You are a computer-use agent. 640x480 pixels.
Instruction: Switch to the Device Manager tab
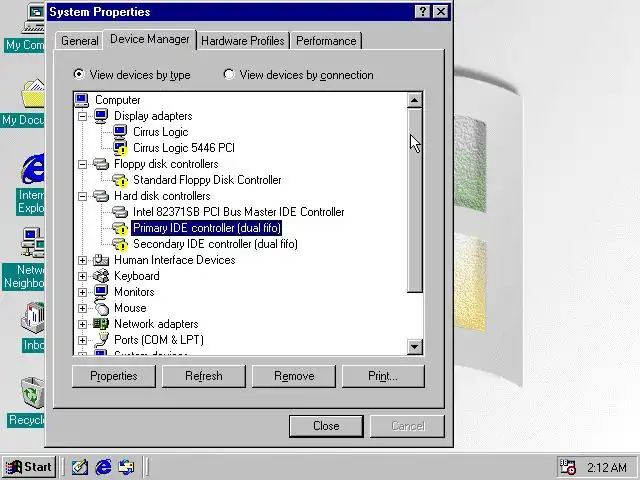(150, 39)
